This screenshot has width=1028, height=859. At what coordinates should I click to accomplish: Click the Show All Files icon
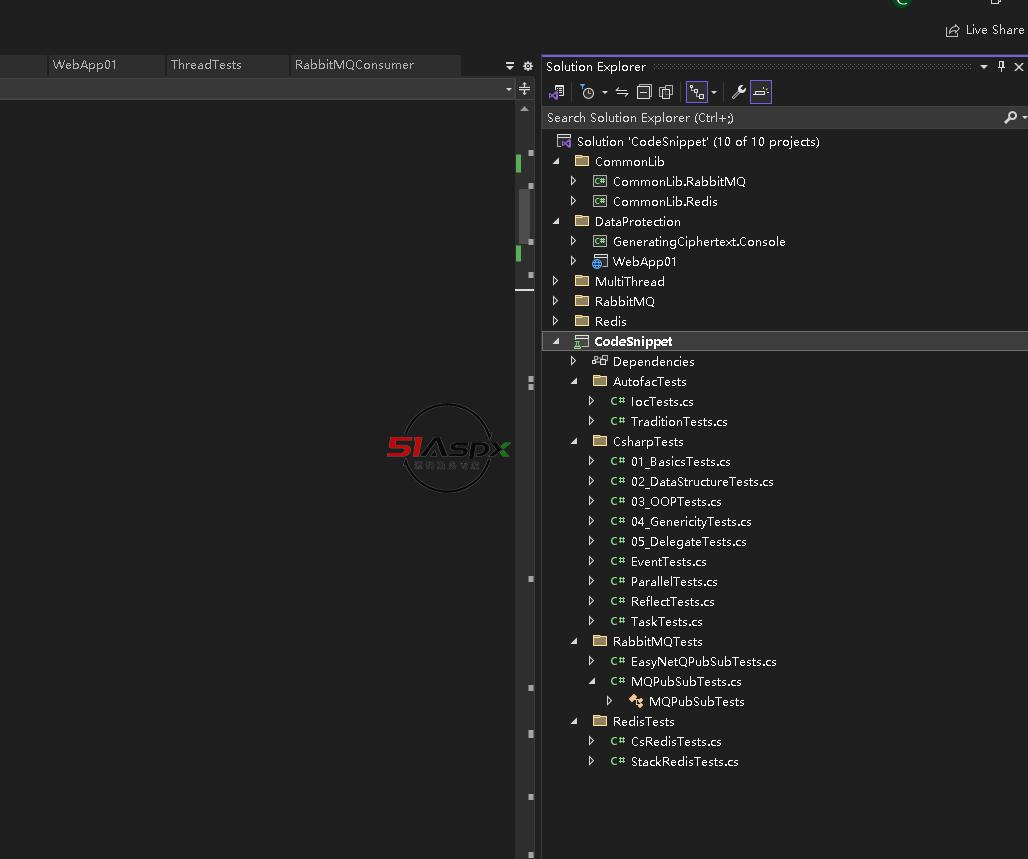click(666, 92)
